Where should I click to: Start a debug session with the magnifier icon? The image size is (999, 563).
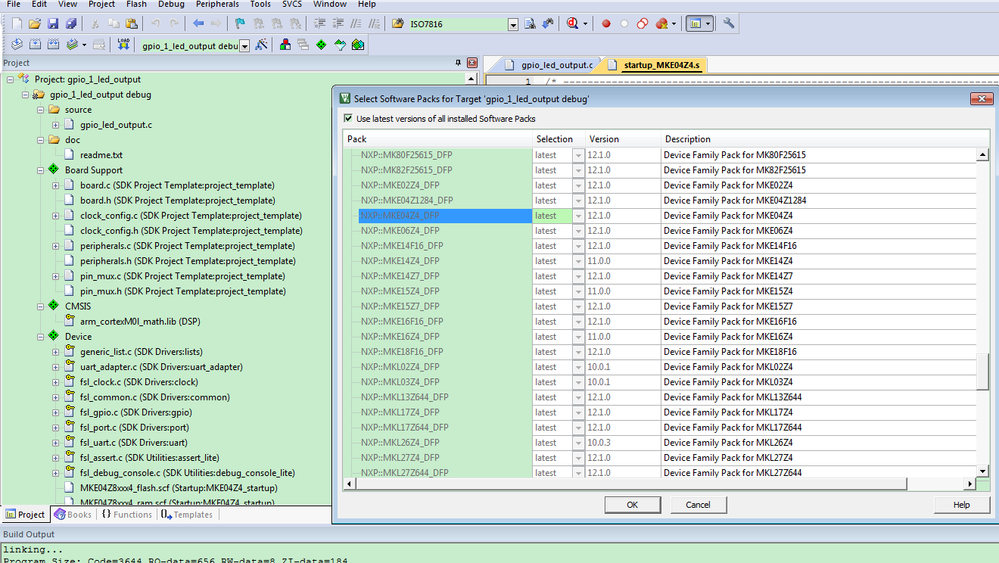click(x=572, y=24)
